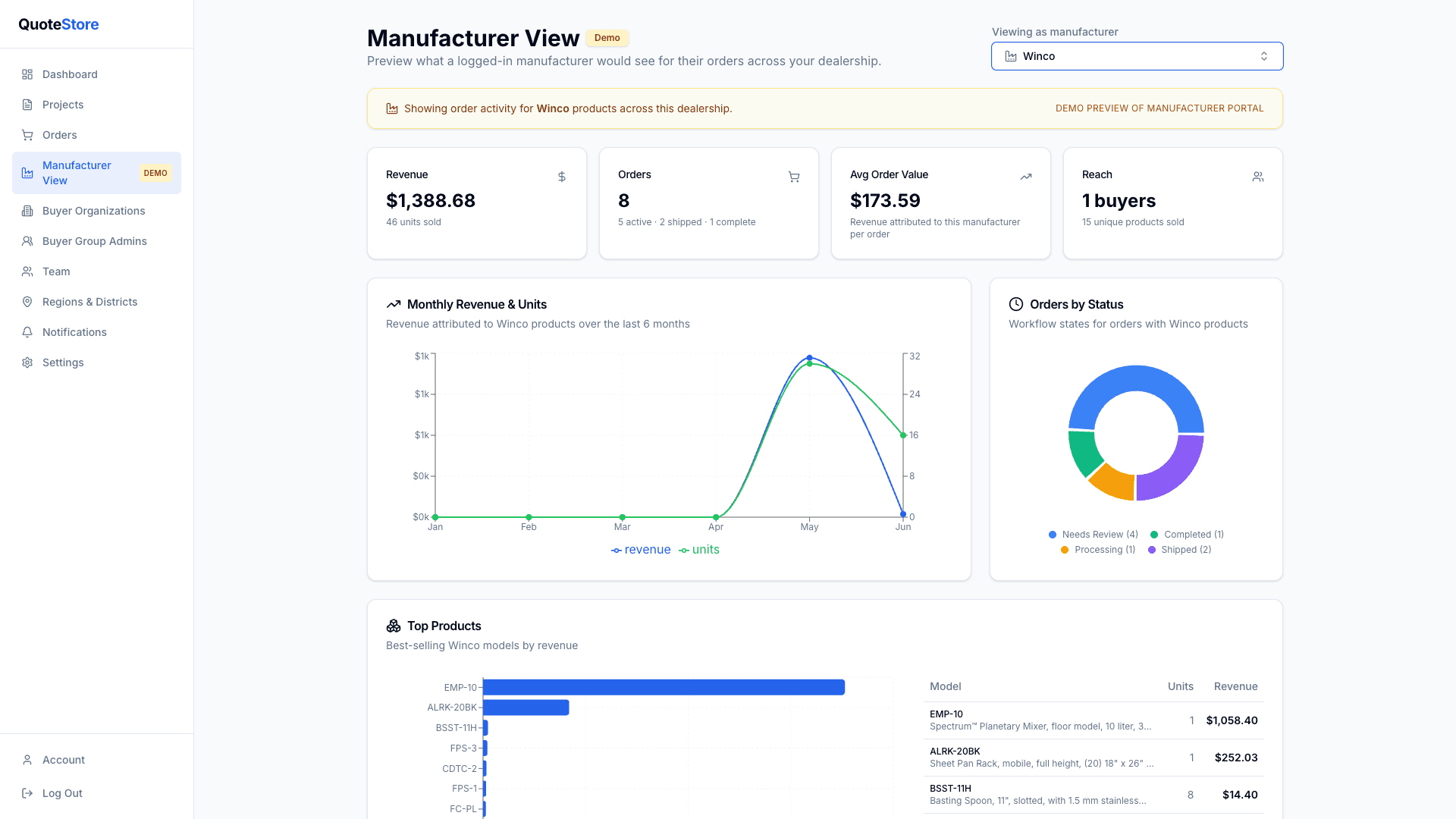Click the dollar icon on Revenue card
This screenshot has width=1456, height=819.
562,177
